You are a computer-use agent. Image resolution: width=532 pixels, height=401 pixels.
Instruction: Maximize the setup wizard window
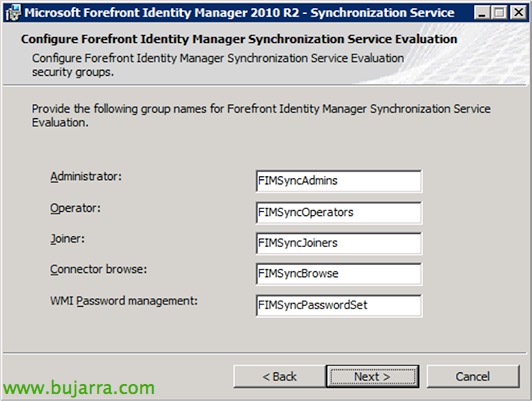500,13
